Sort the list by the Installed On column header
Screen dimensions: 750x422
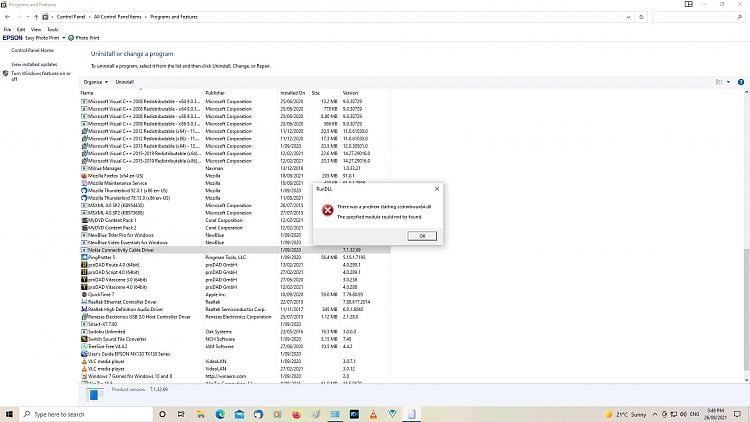click(x=294, y=93)
